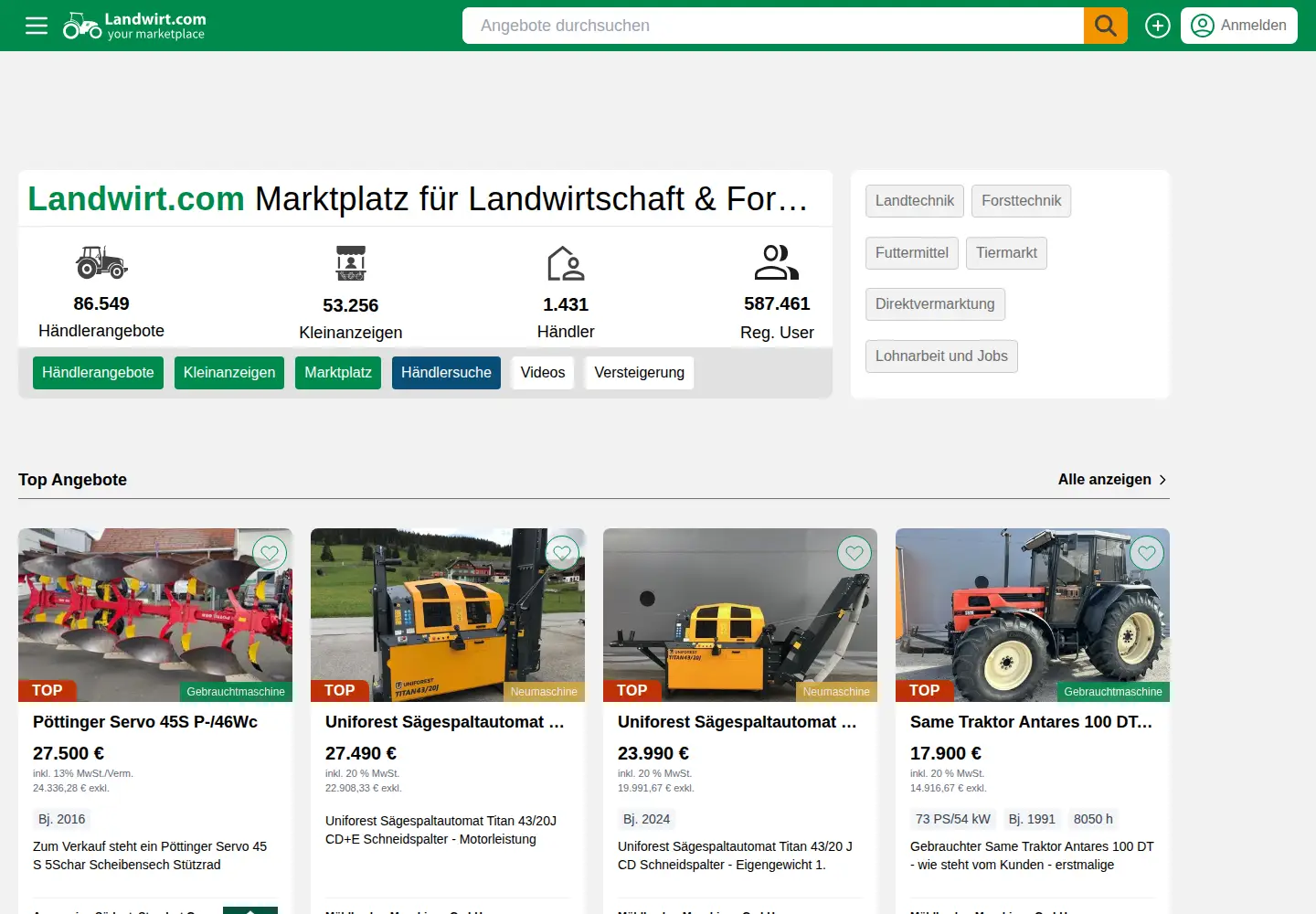Image resolution: width=1316 pixels, height=914 pixels.
Task: Click the Same Traktor Antares 100 DT title
Action: point(1031,722)
